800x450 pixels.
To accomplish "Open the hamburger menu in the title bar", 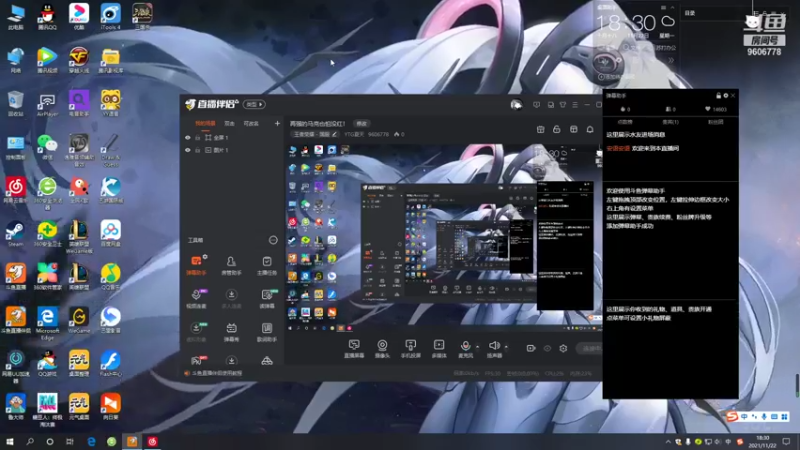I will [575, 105].
